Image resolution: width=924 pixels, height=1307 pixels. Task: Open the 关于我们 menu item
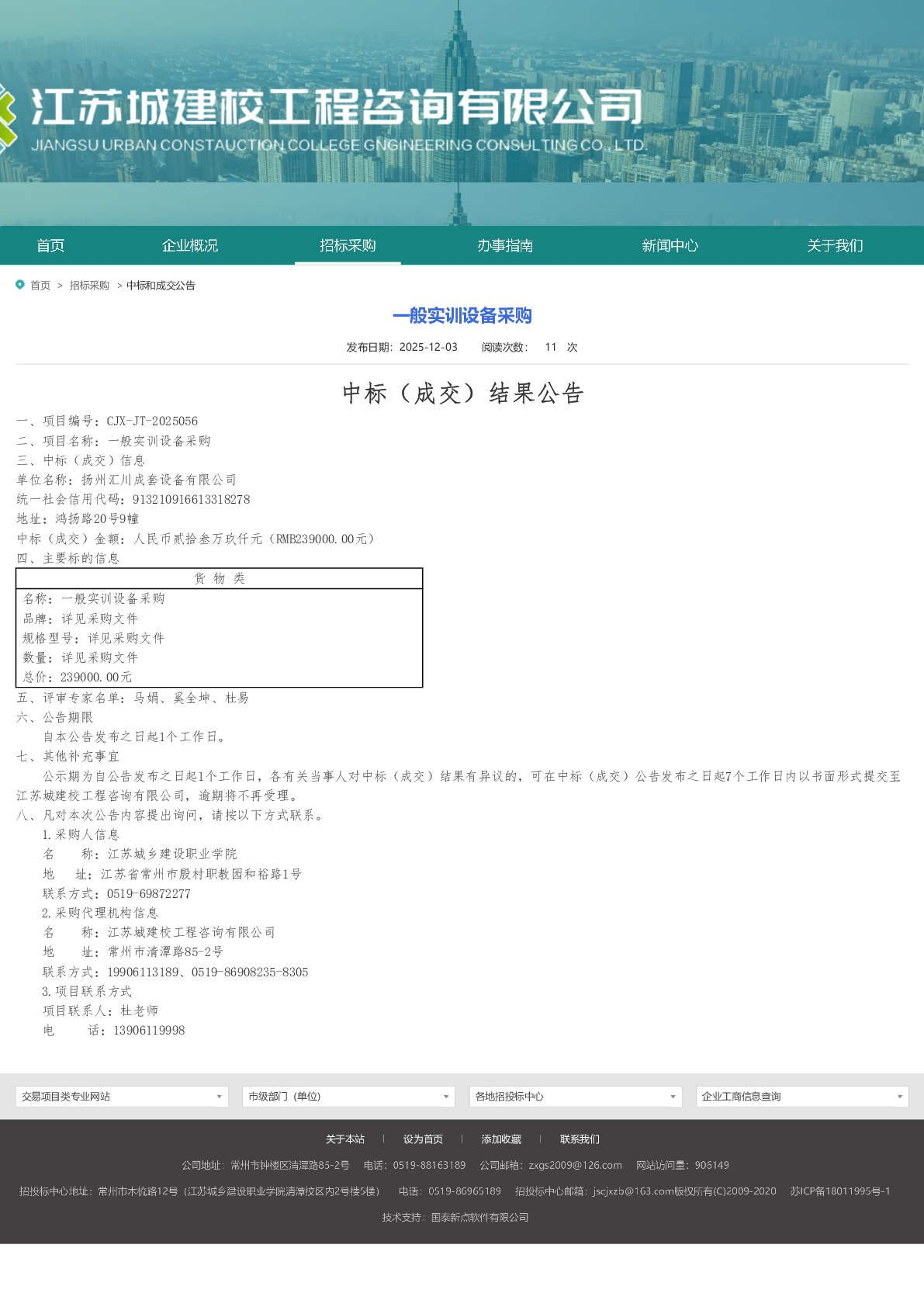pyautogui.click(x=835, y=246)
